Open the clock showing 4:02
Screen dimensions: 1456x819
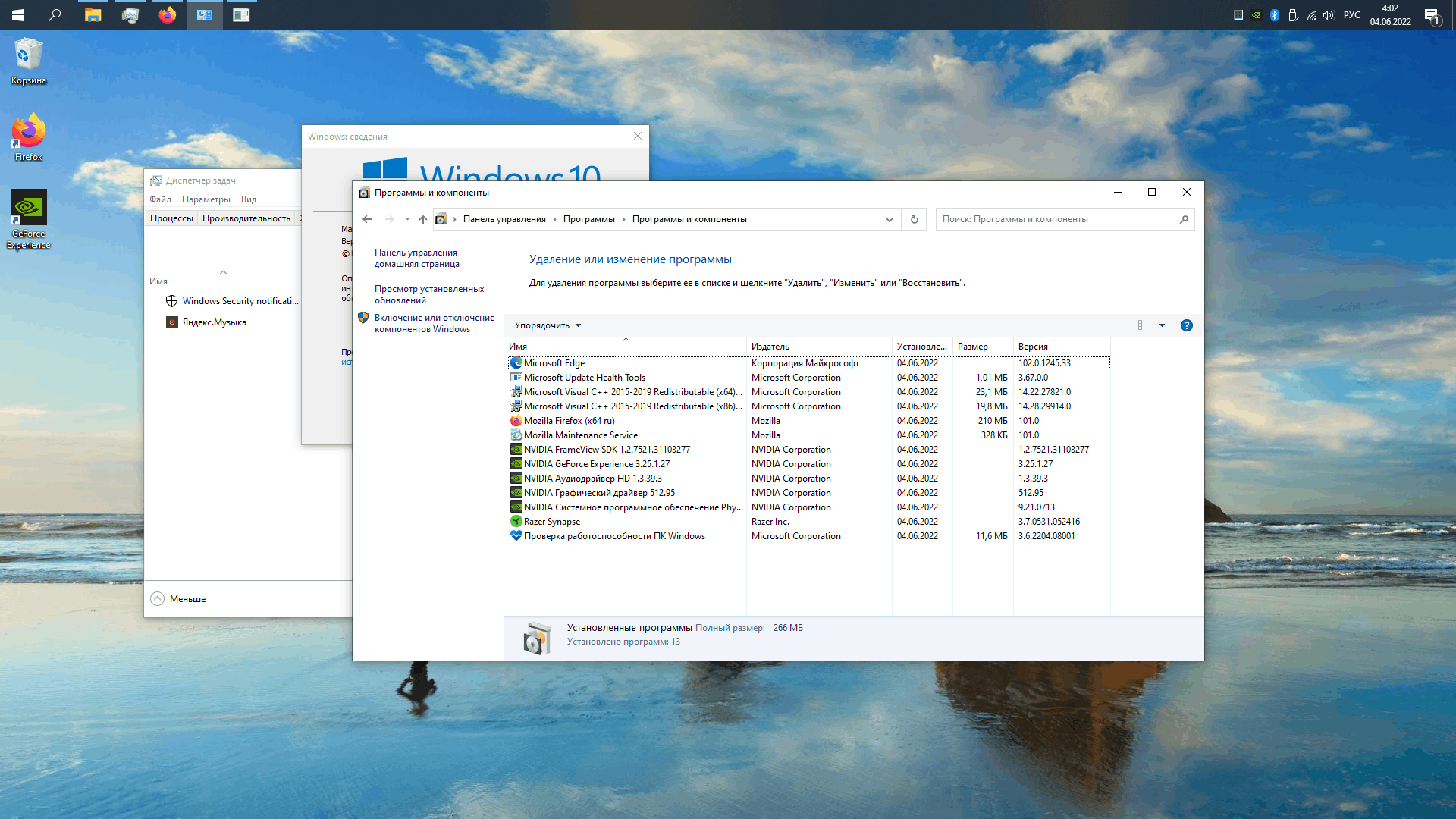tap(1391, 15)
